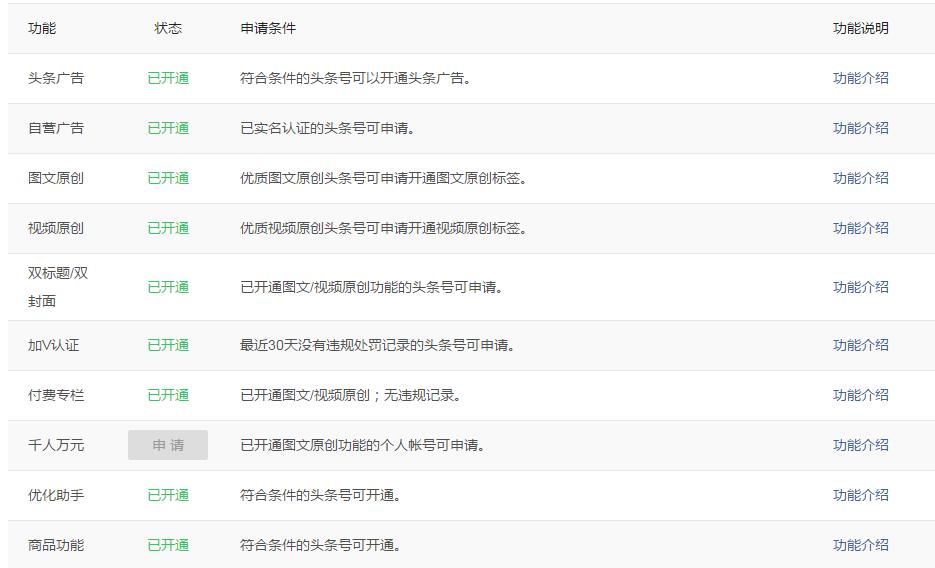The height and width of the screenshot is (568, 935).
Task: Click condition text 符合条件的头条号可以开通头条广告
Action: (x=355, y=78)
